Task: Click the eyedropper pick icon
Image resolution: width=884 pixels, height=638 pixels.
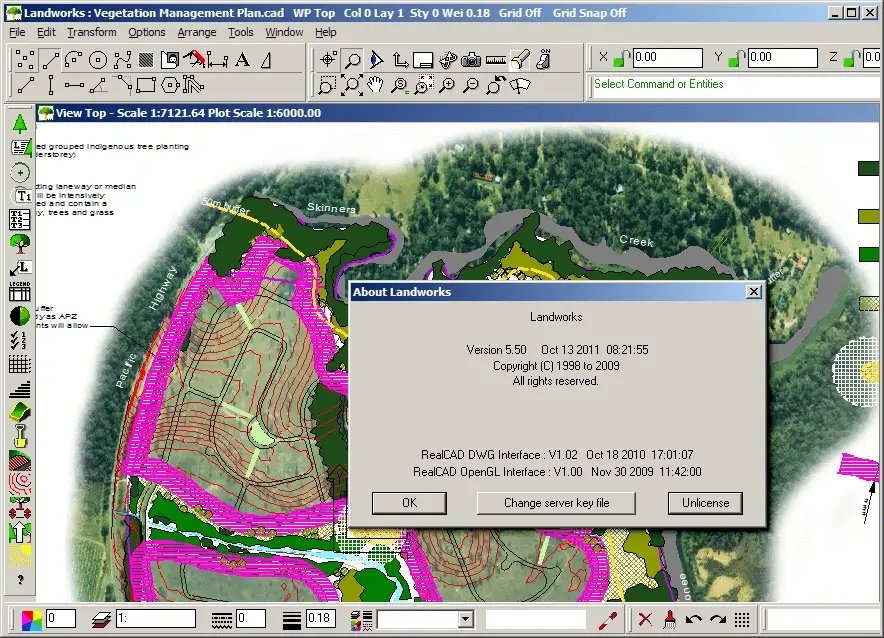Action: pos(608,619)
